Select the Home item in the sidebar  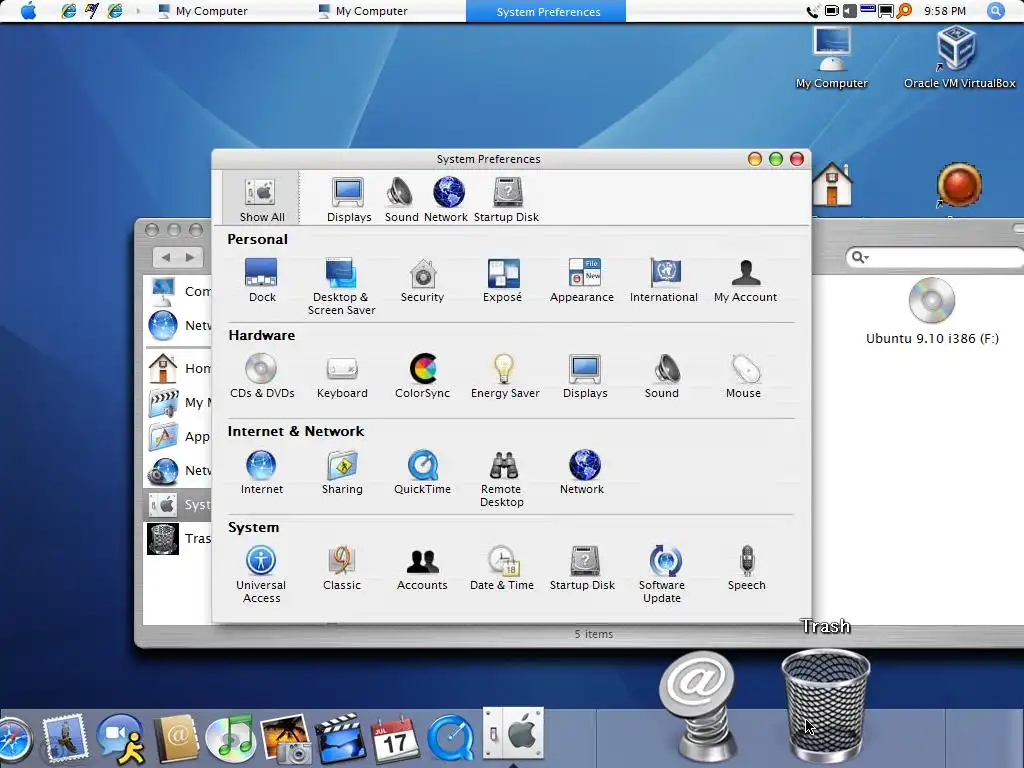[178, 368]
